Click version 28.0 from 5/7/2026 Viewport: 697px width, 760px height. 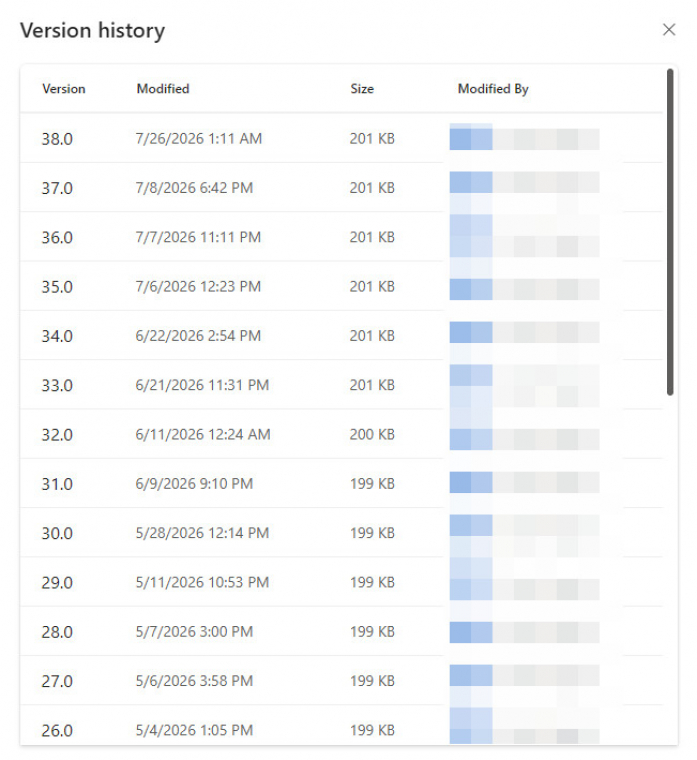pyautogui.click(x=341, y=632)
